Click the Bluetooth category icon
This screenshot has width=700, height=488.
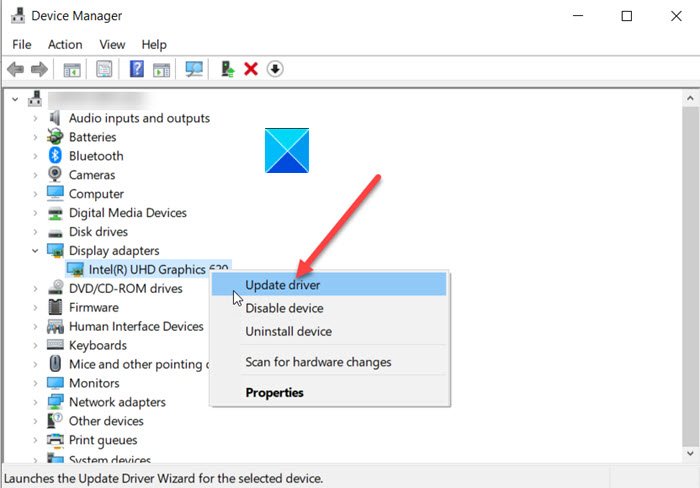tap(55, 155)
